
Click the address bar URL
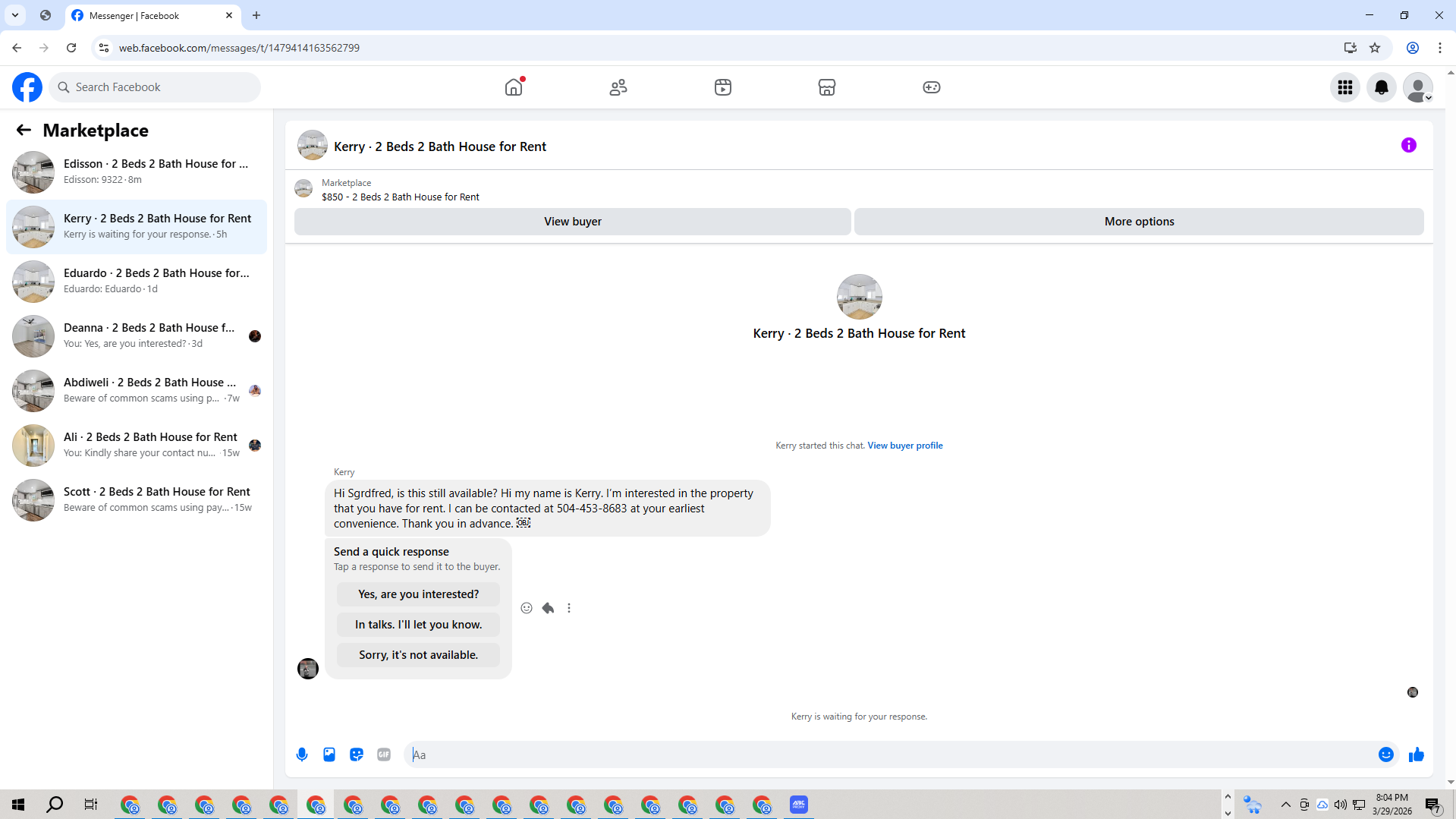[239, 48]
